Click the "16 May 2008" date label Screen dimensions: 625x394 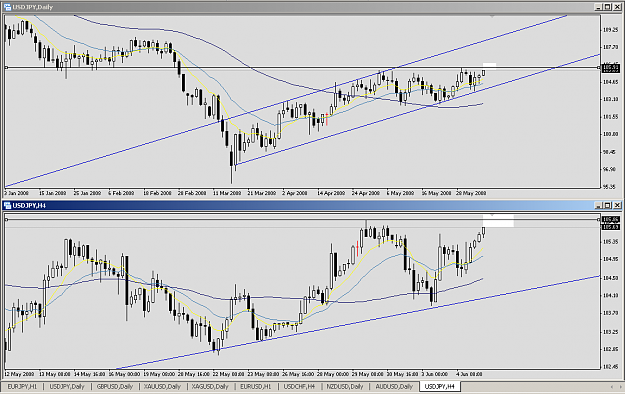436,193
